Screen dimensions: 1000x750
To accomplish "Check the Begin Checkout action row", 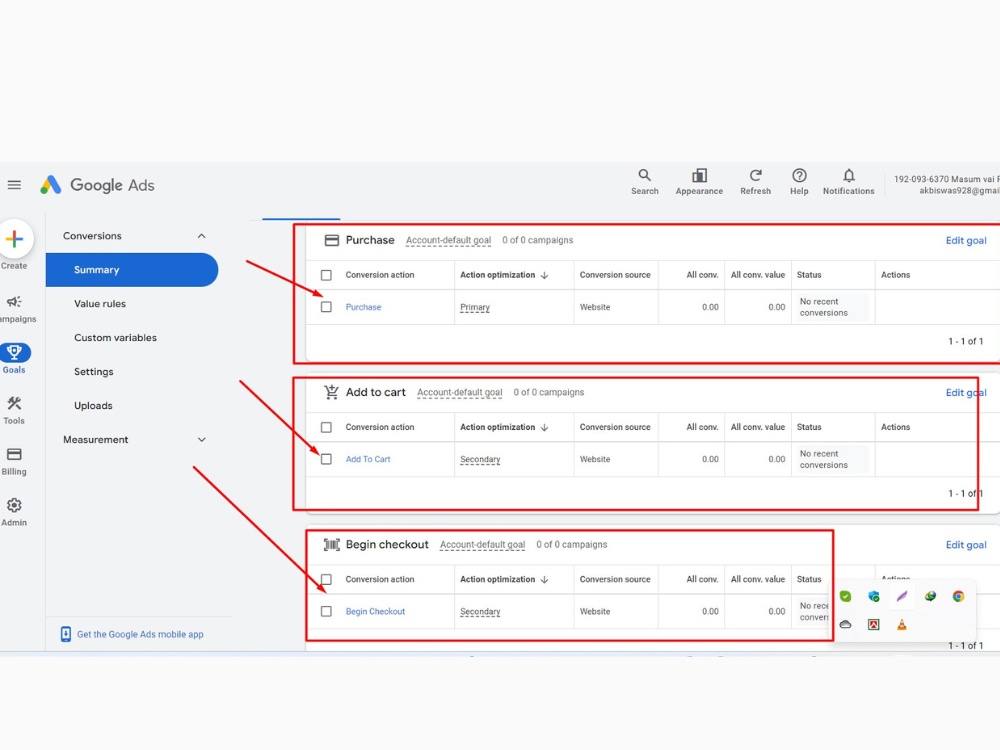I will 327,611.
